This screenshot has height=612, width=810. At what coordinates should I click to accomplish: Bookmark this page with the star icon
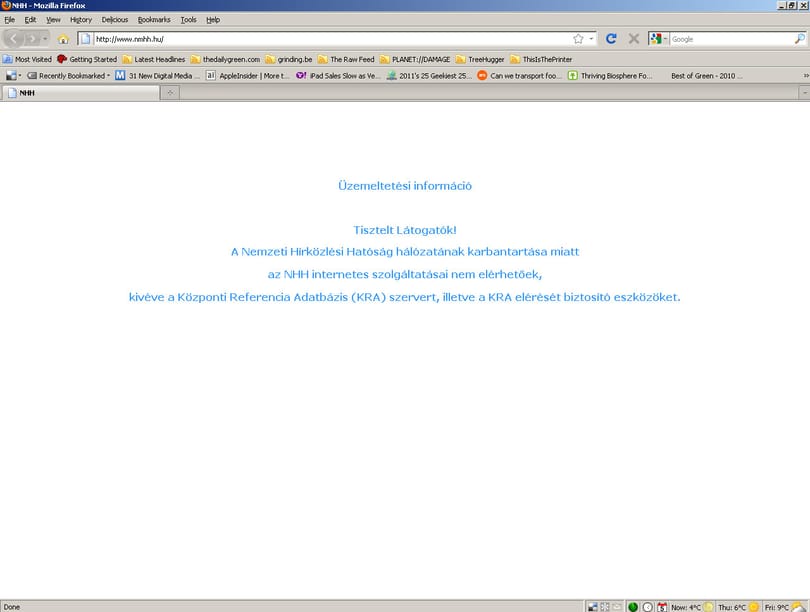(578, 39)
